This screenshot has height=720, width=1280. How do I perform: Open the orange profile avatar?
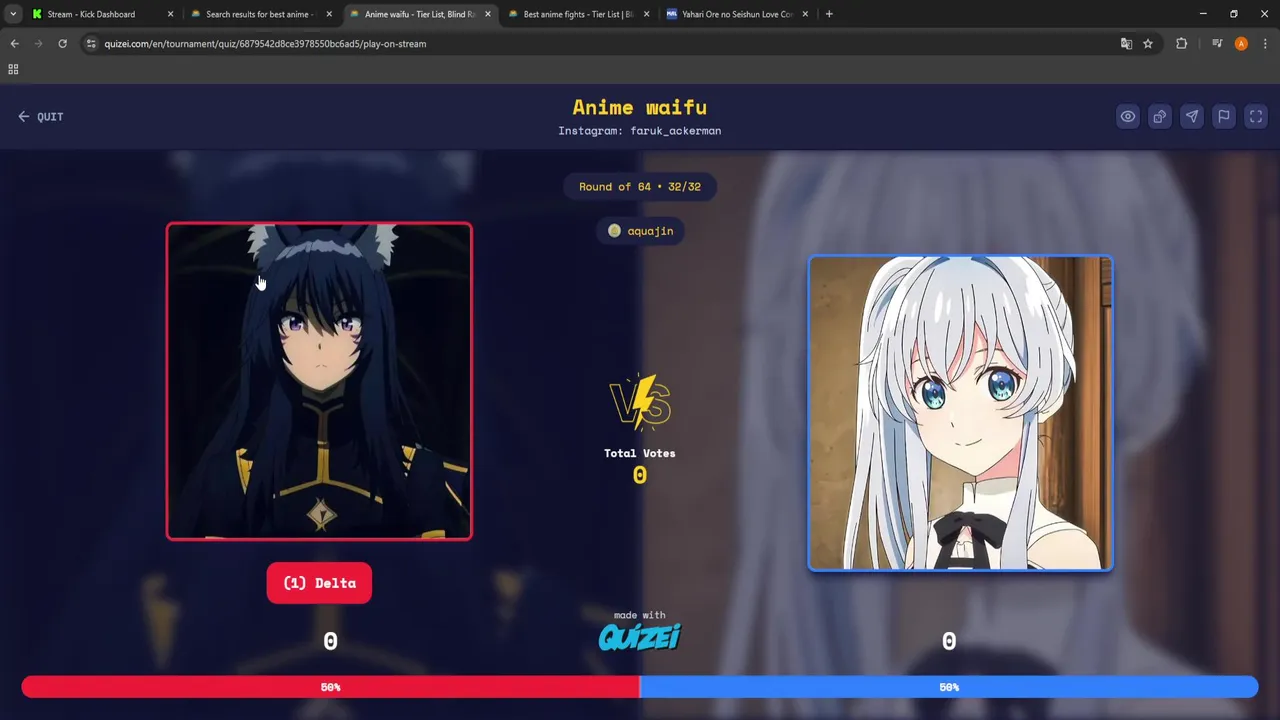tap(1241, 44)
